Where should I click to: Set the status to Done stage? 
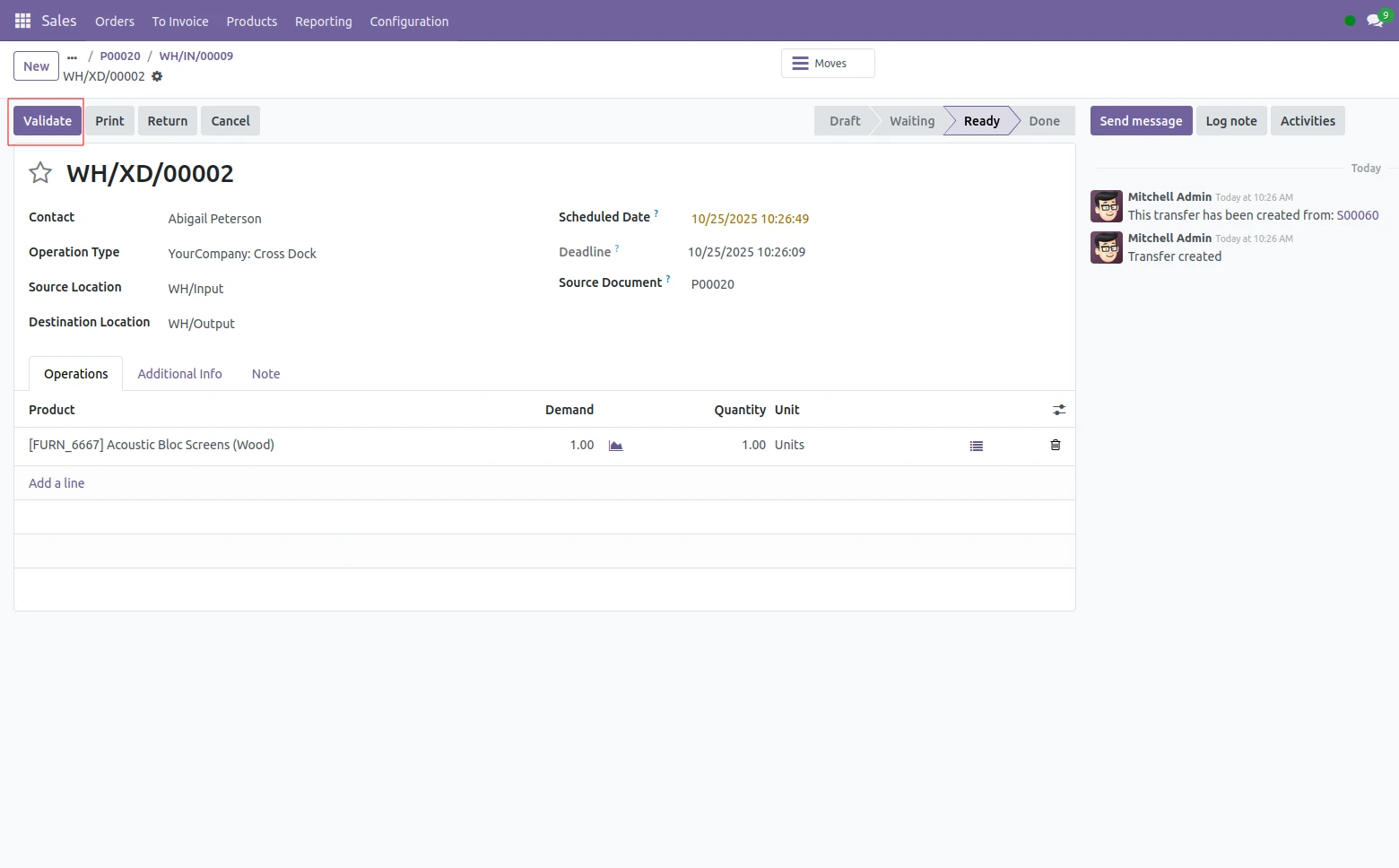[x=1043, y=121]
